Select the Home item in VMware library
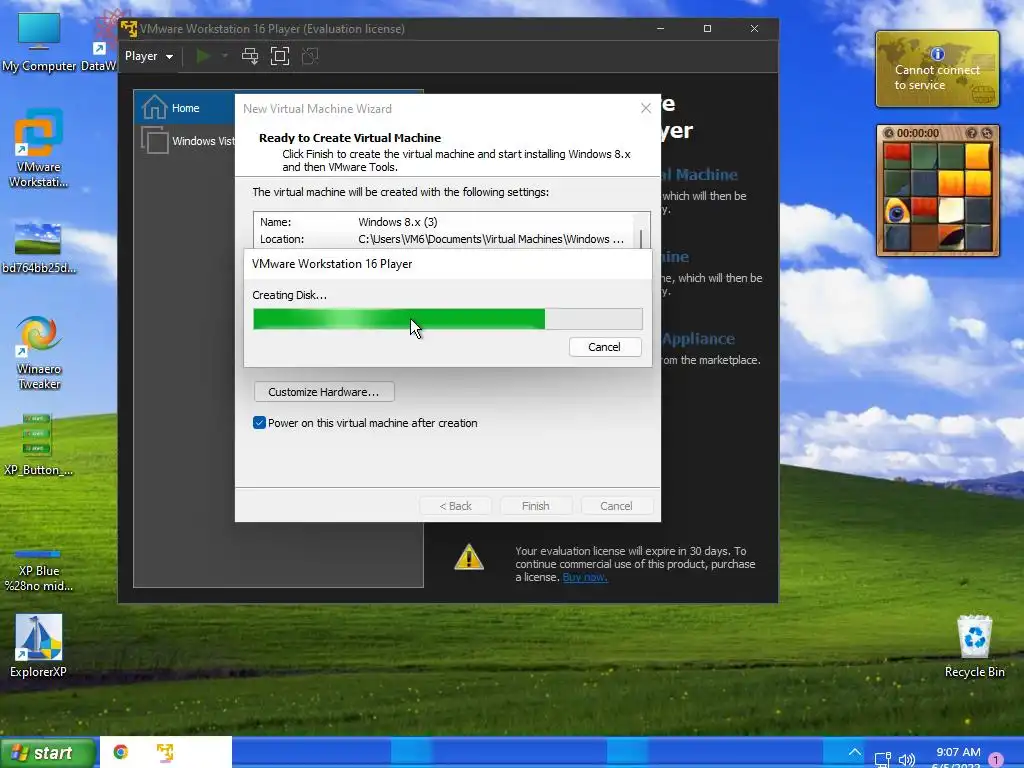Screen dimensions: 1024x768 pos(185,108)
